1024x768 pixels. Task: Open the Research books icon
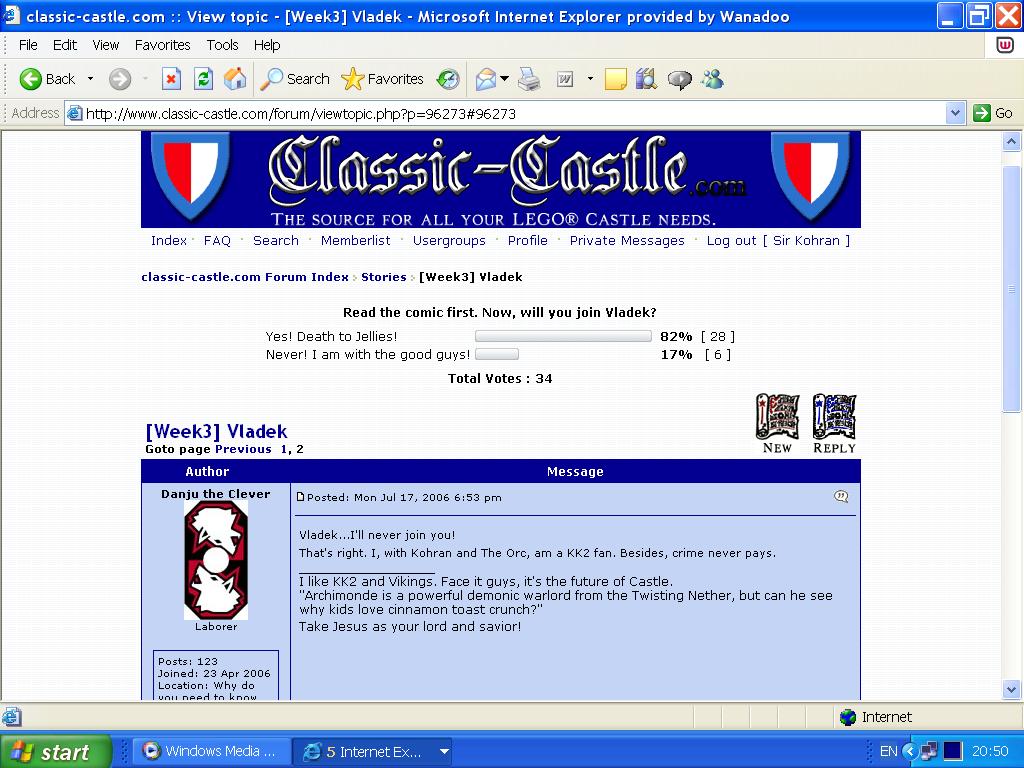coord(646,79)
